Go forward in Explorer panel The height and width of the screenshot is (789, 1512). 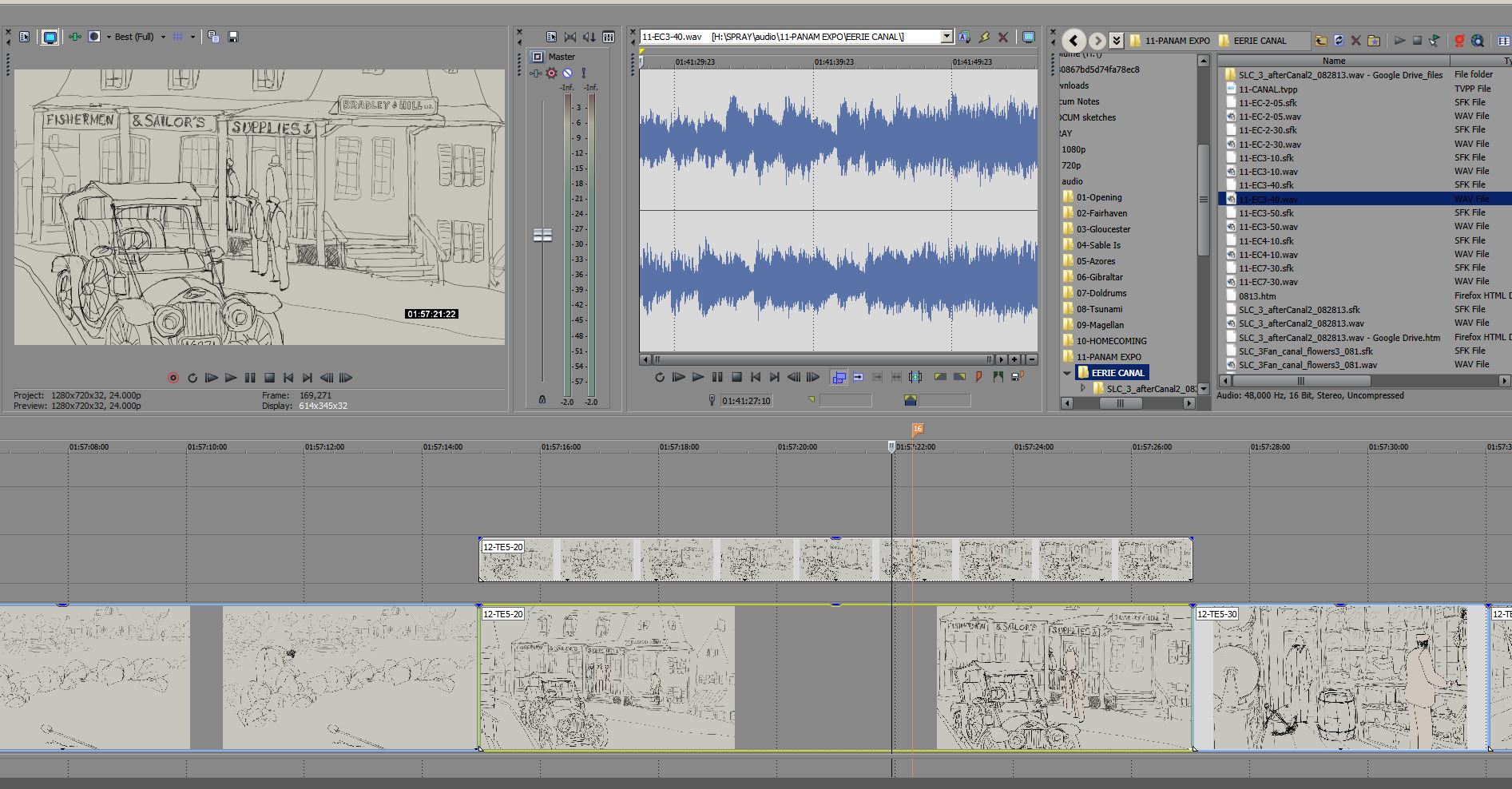coord(1097,40)
